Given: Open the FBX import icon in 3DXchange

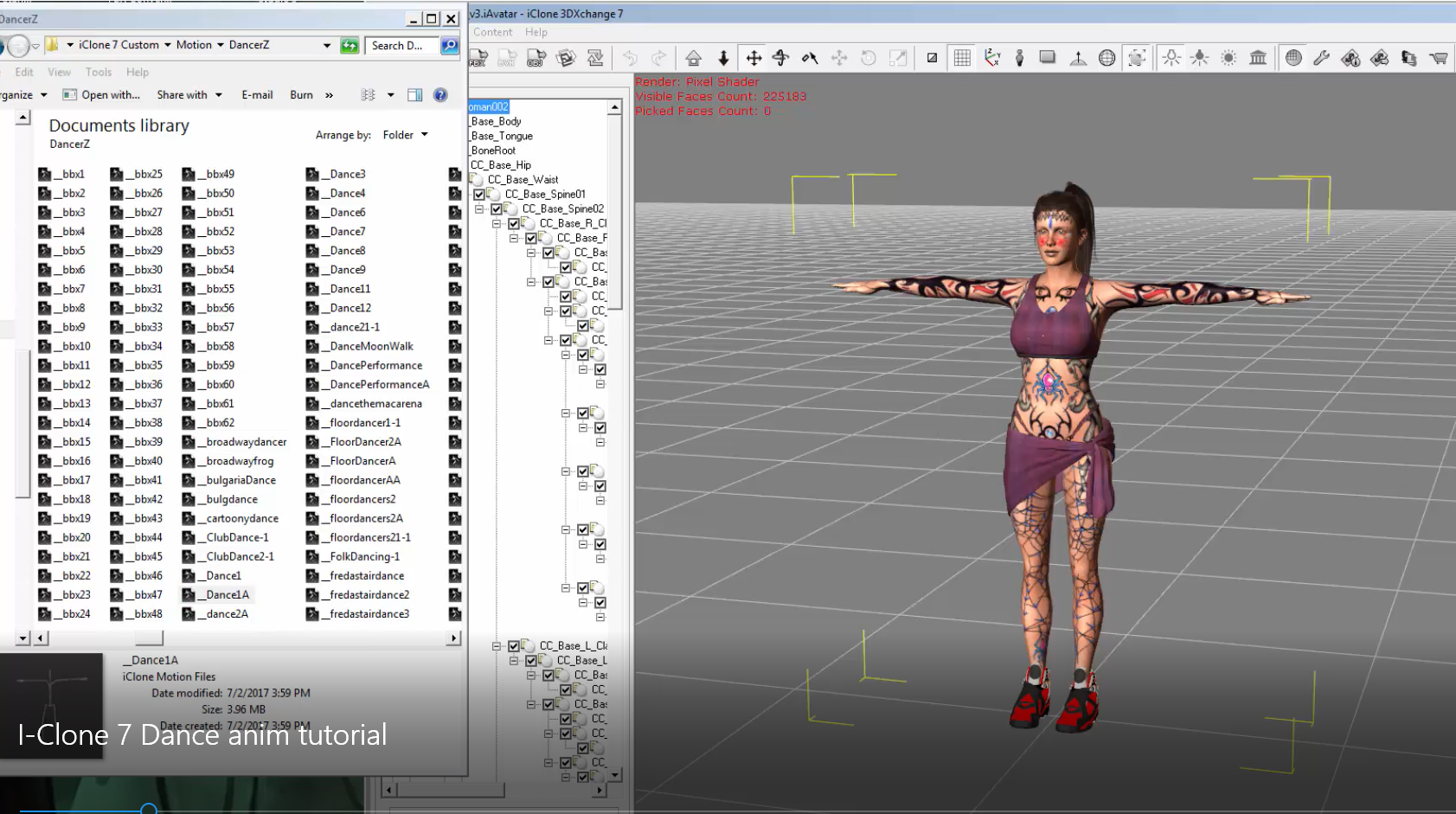Looking at the screenshot, I should coord(478,58).
